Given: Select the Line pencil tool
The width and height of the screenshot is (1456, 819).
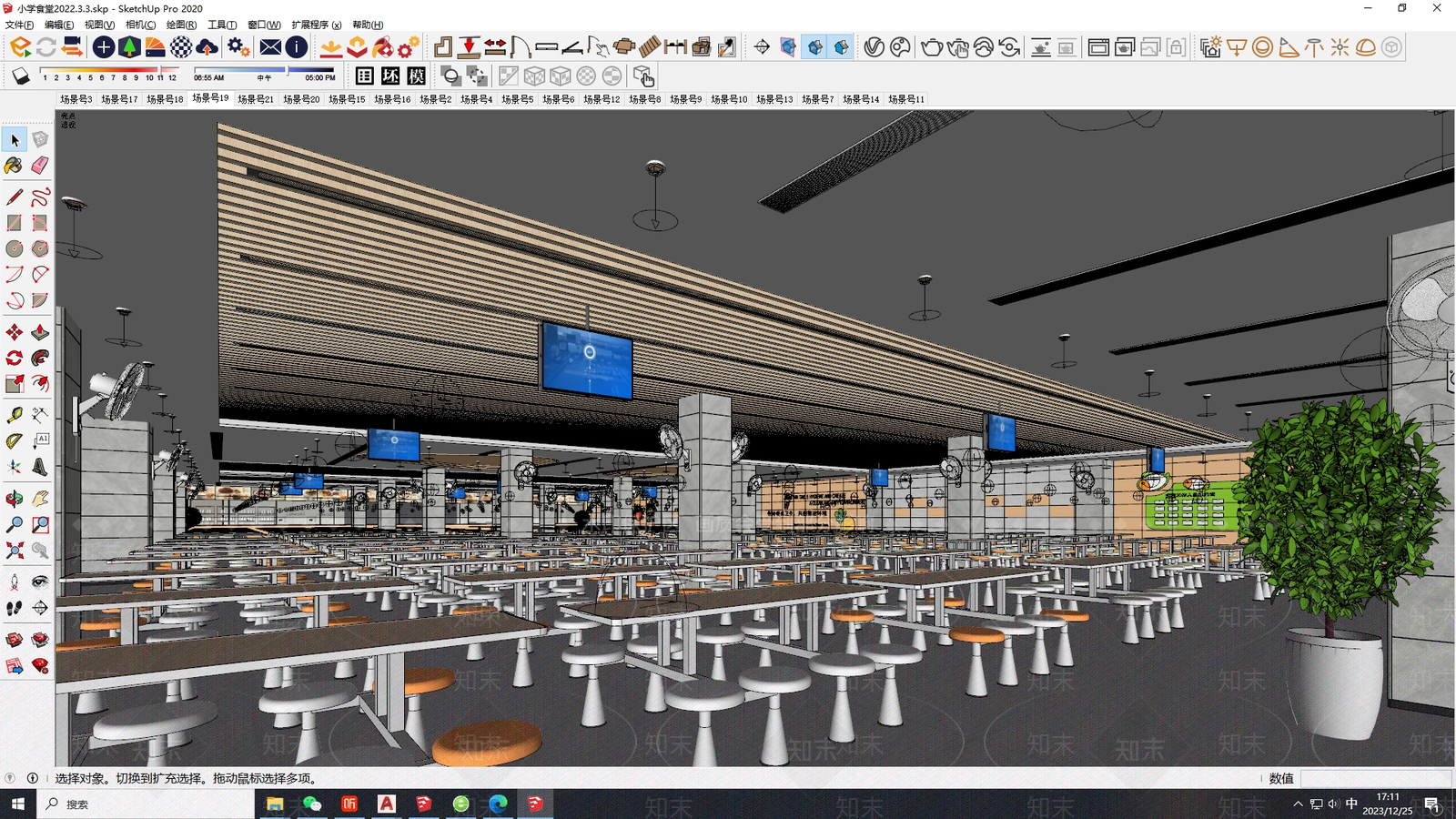Looking at the screenshot, I should click(15, 197).
